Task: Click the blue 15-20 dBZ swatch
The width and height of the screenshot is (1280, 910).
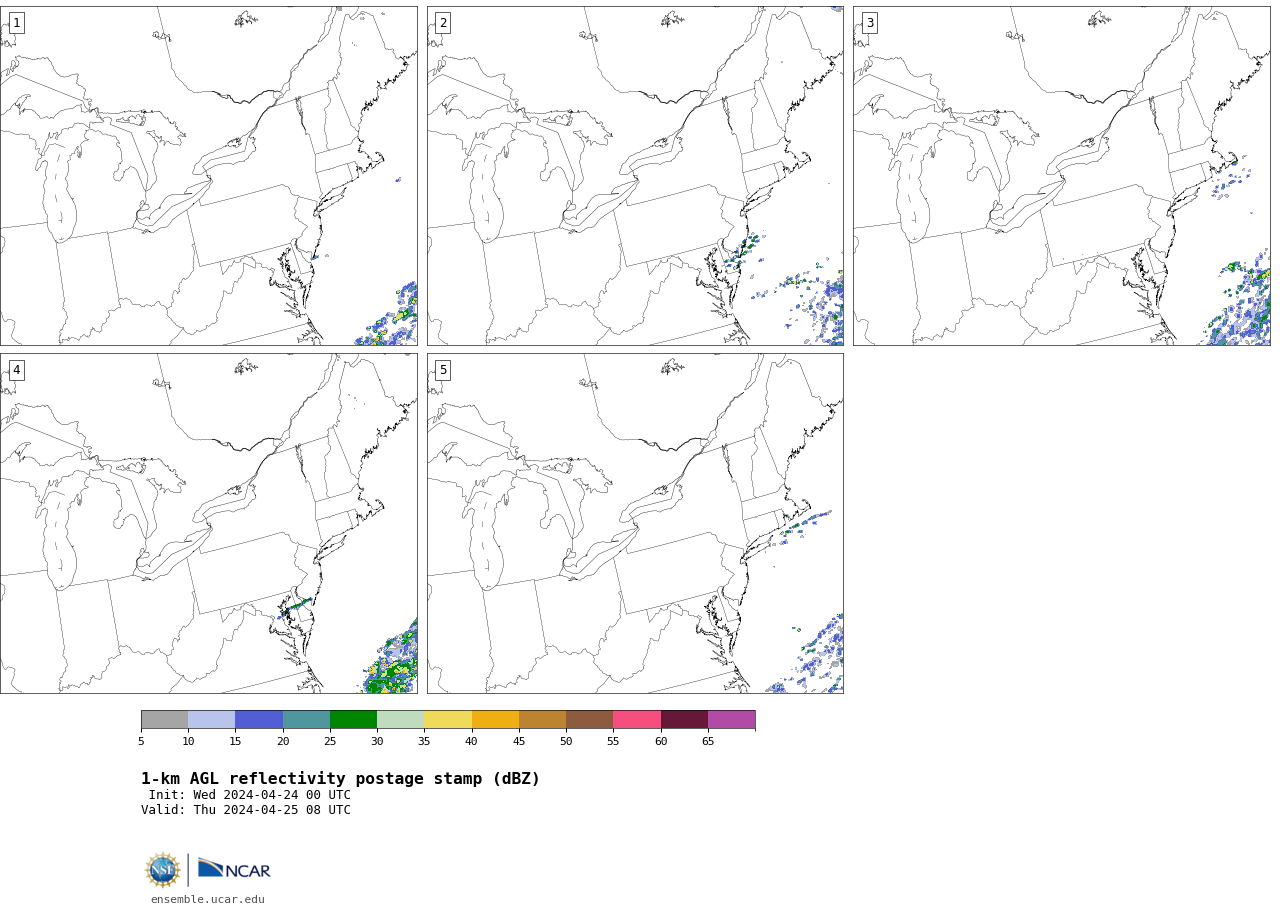Action: [259, 720]
